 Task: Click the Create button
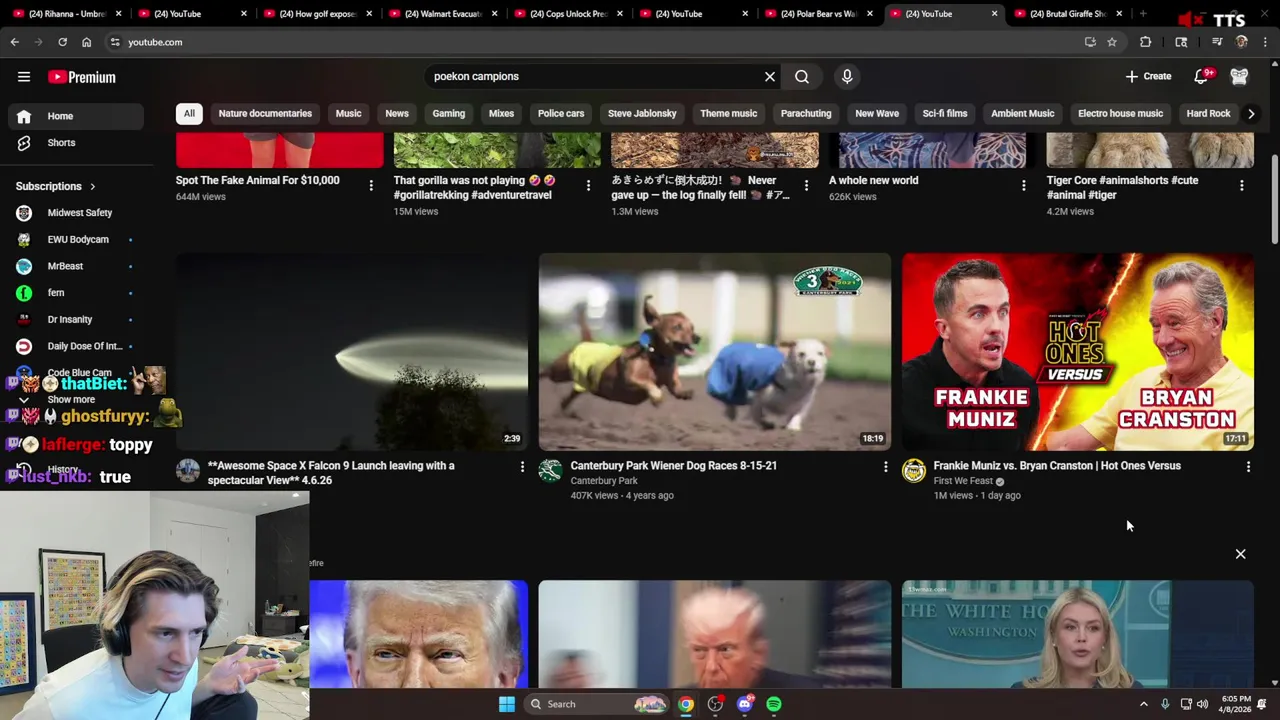tap(1148, 76)
